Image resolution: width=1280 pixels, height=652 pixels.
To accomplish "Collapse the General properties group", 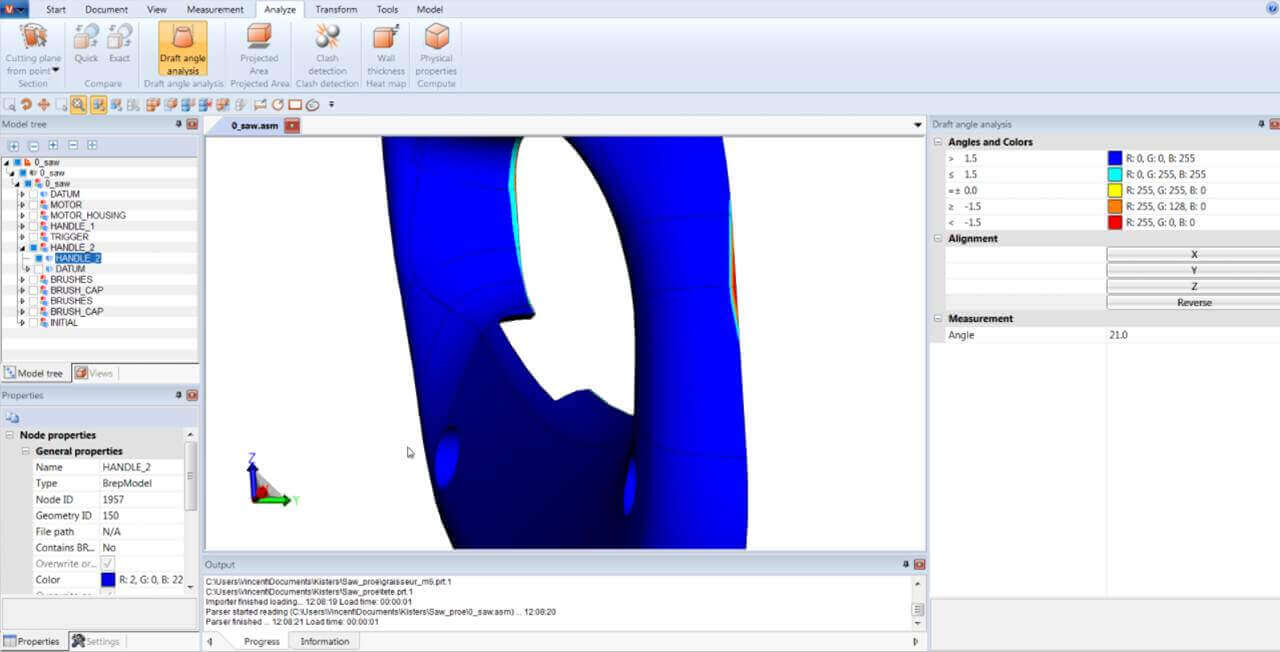I will pyautogui.click(x=26, y=451).
